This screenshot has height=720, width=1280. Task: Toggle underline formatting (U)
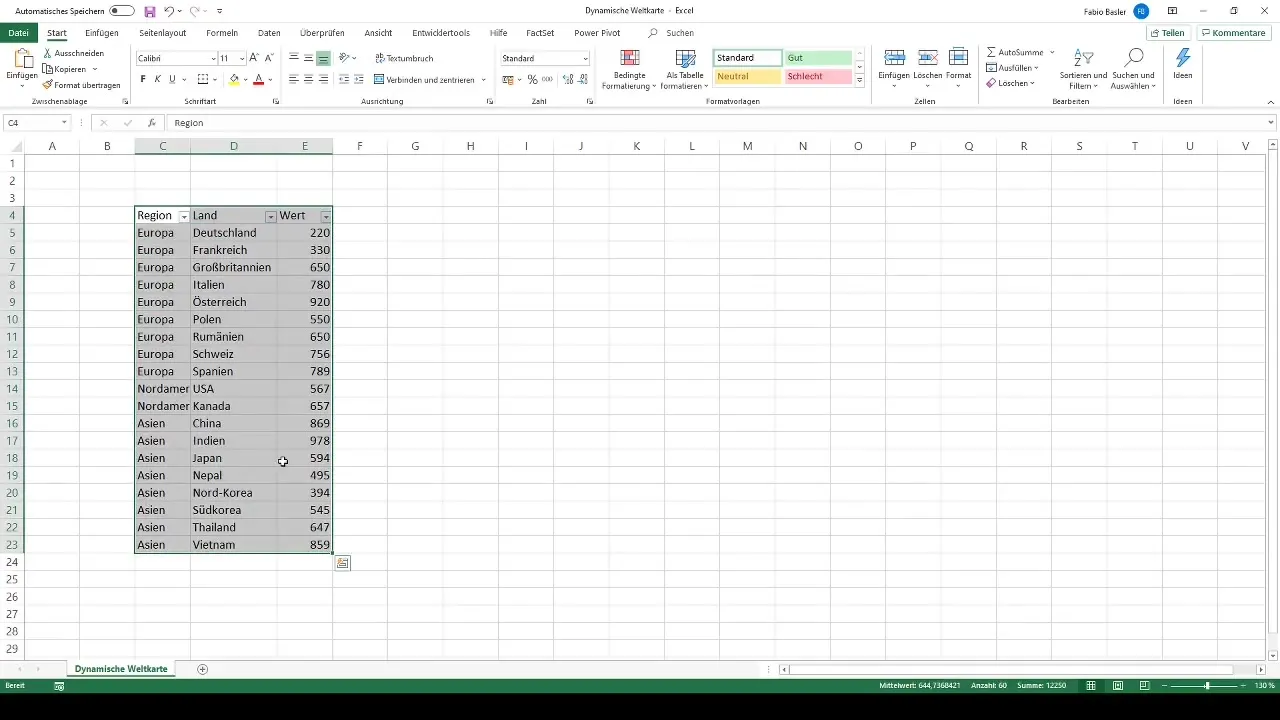172,79
